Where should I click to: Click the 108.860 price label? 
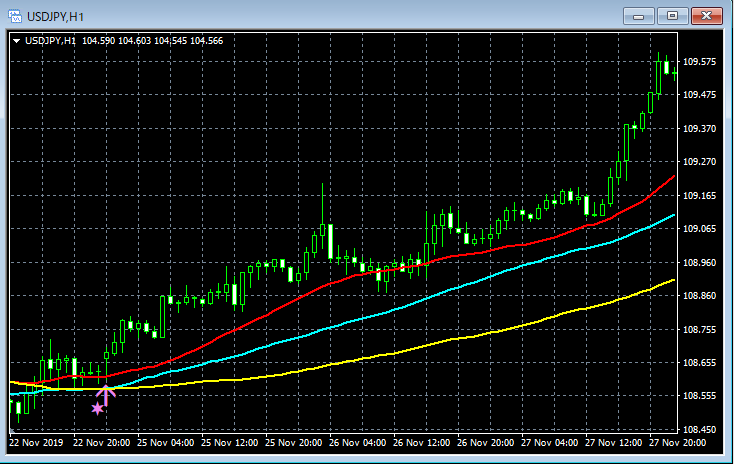(699, 296)
